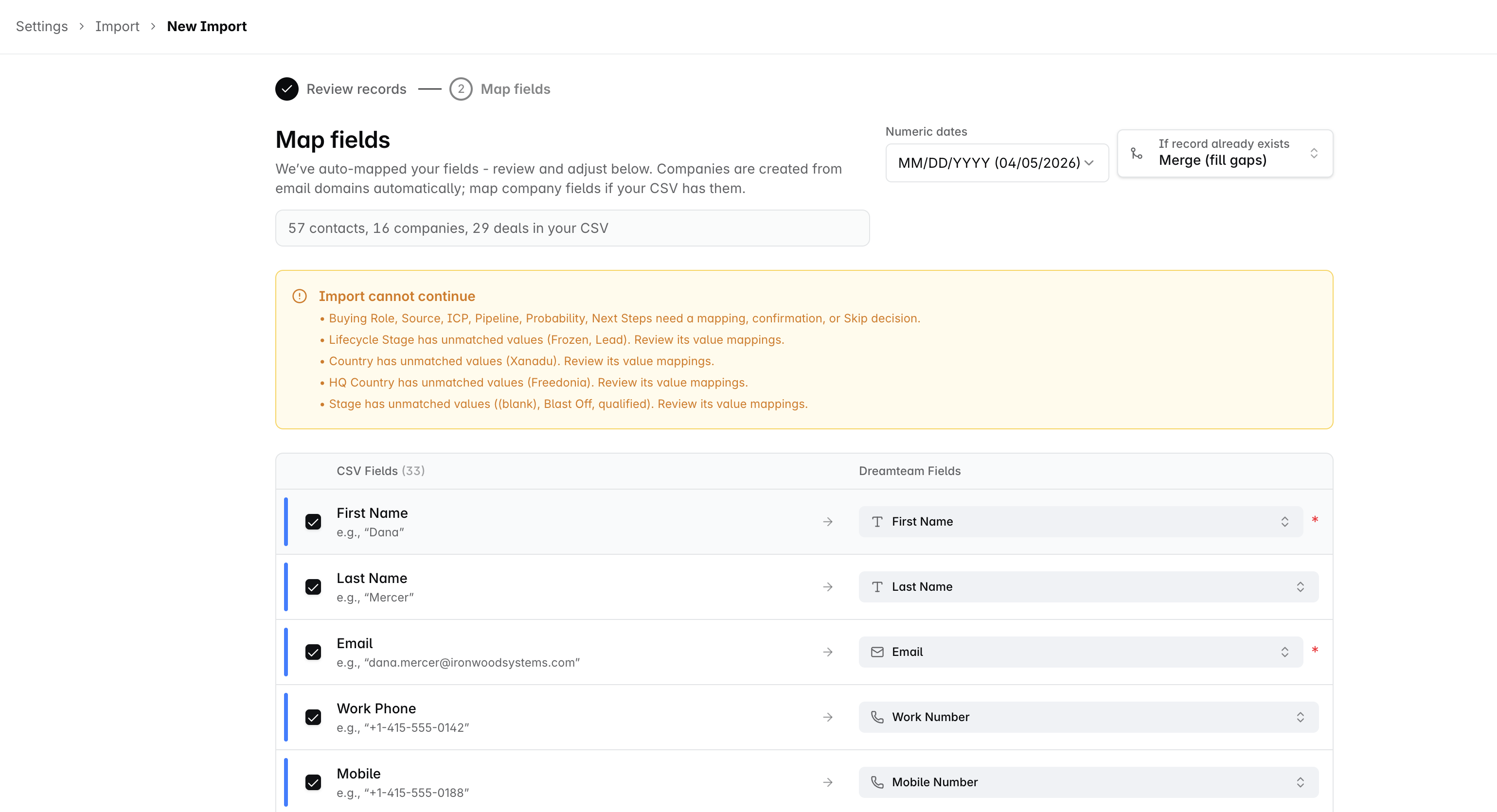The image size is (1497, 812).
Task: Click the red required asterisk beside First Name
Action: tap(1315, 520)
